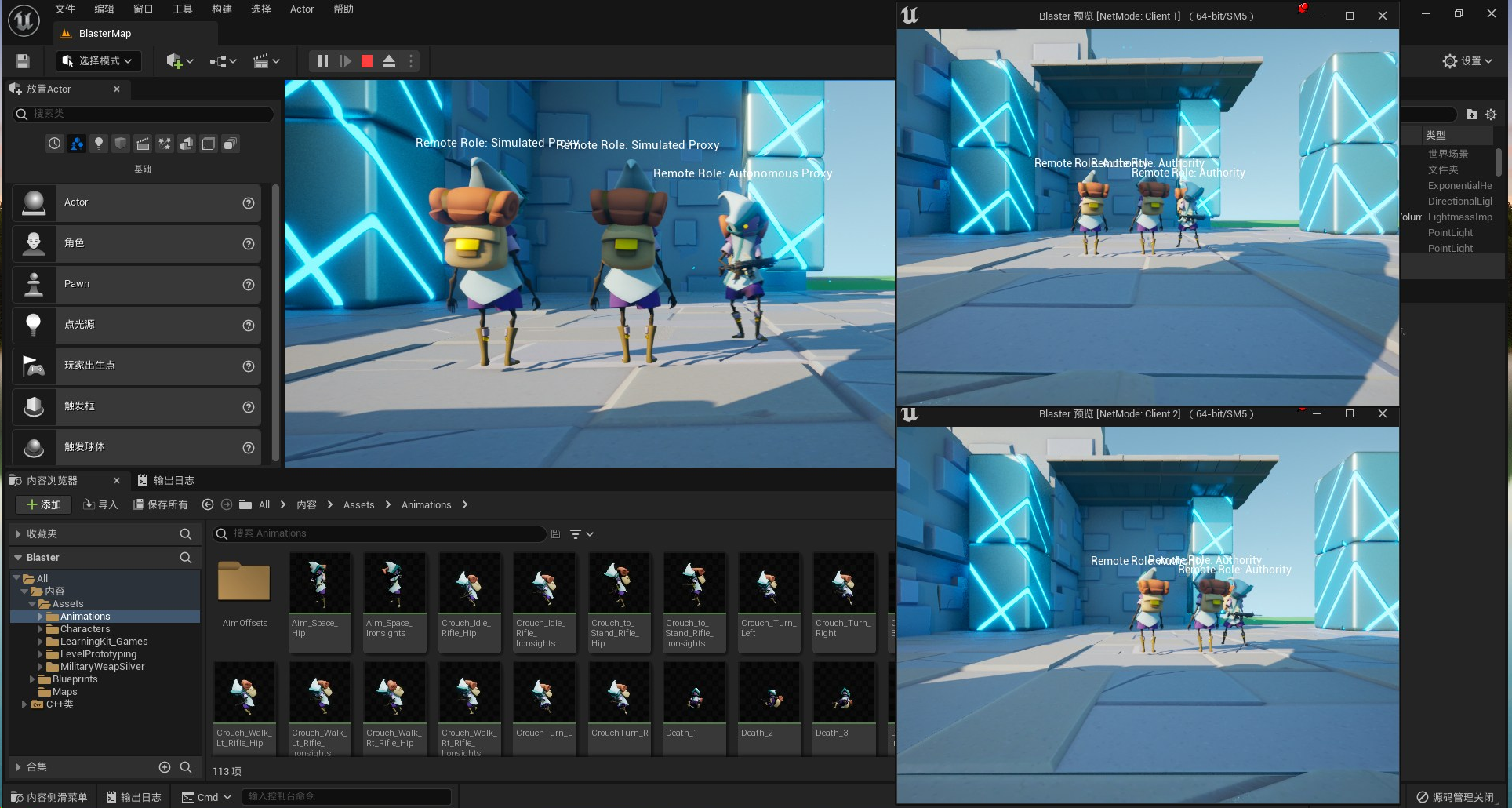
Task: Select Recently Placed clock category
Action: click(x=54, y=144)
